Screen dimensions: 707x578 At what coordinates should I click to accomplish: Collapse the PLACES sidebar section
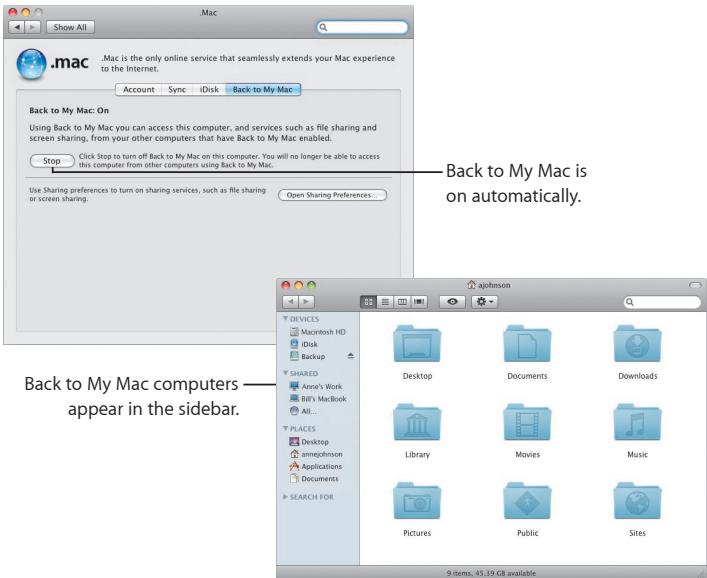285,428
